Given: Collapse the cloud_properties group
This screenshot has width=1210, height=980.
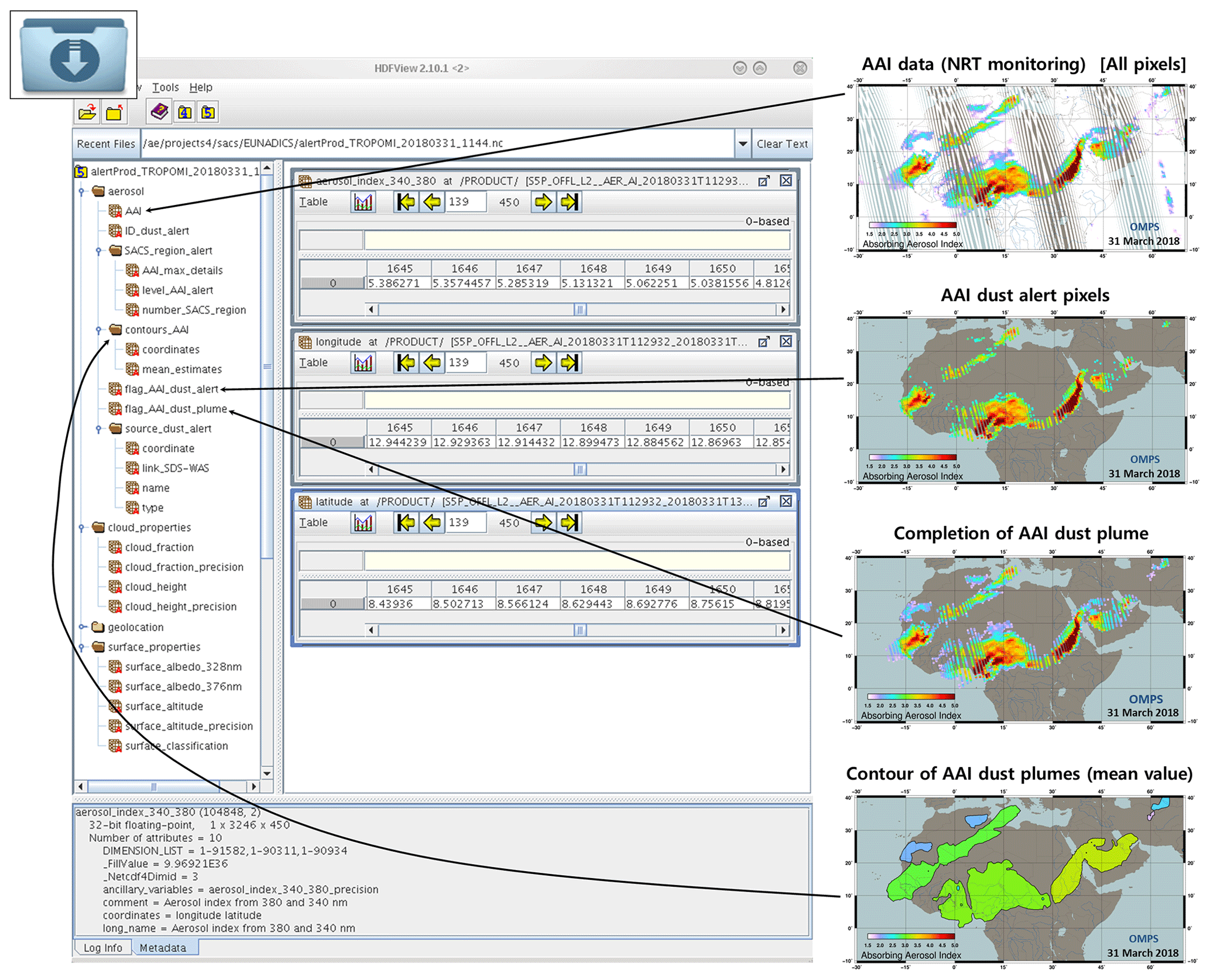Looking at the screenshot, I should 82,527.
